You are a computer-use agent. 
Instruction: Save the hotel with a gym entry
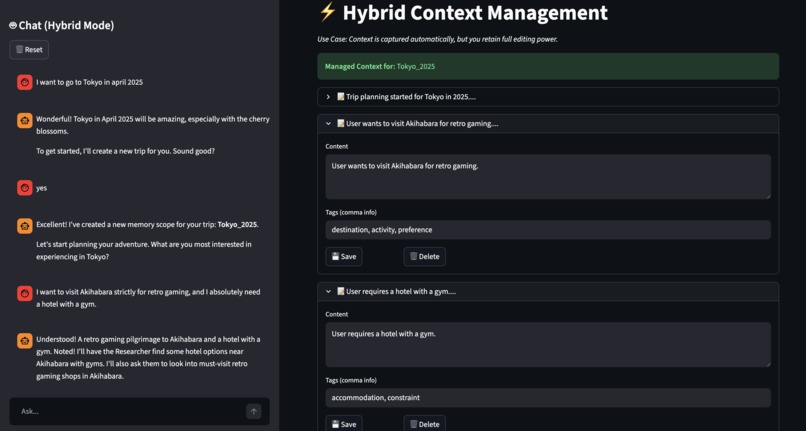(x=344, y=424)
